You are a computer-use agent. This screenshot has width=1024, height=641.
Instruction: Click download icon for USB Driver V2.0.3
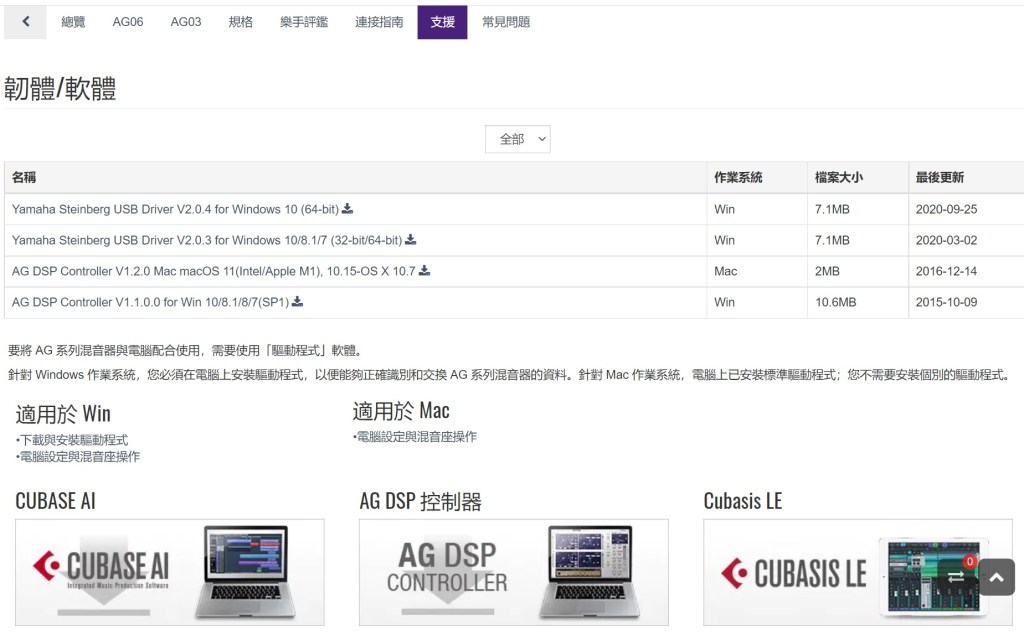click(x=410, y=240)
